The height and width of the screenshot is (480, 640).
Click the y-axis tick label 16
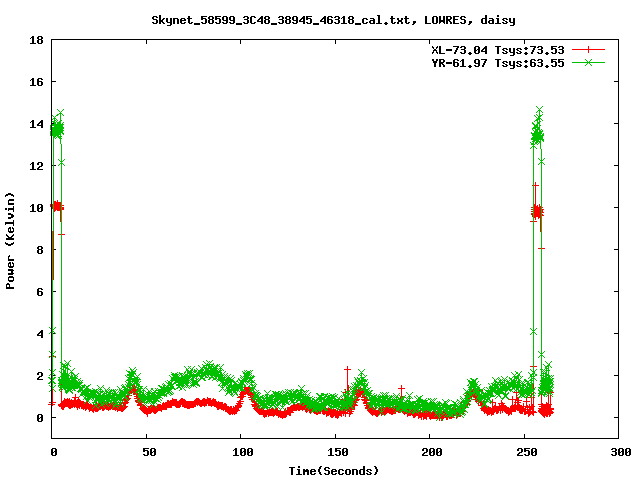pyautogui.click(x=36, y=82)
